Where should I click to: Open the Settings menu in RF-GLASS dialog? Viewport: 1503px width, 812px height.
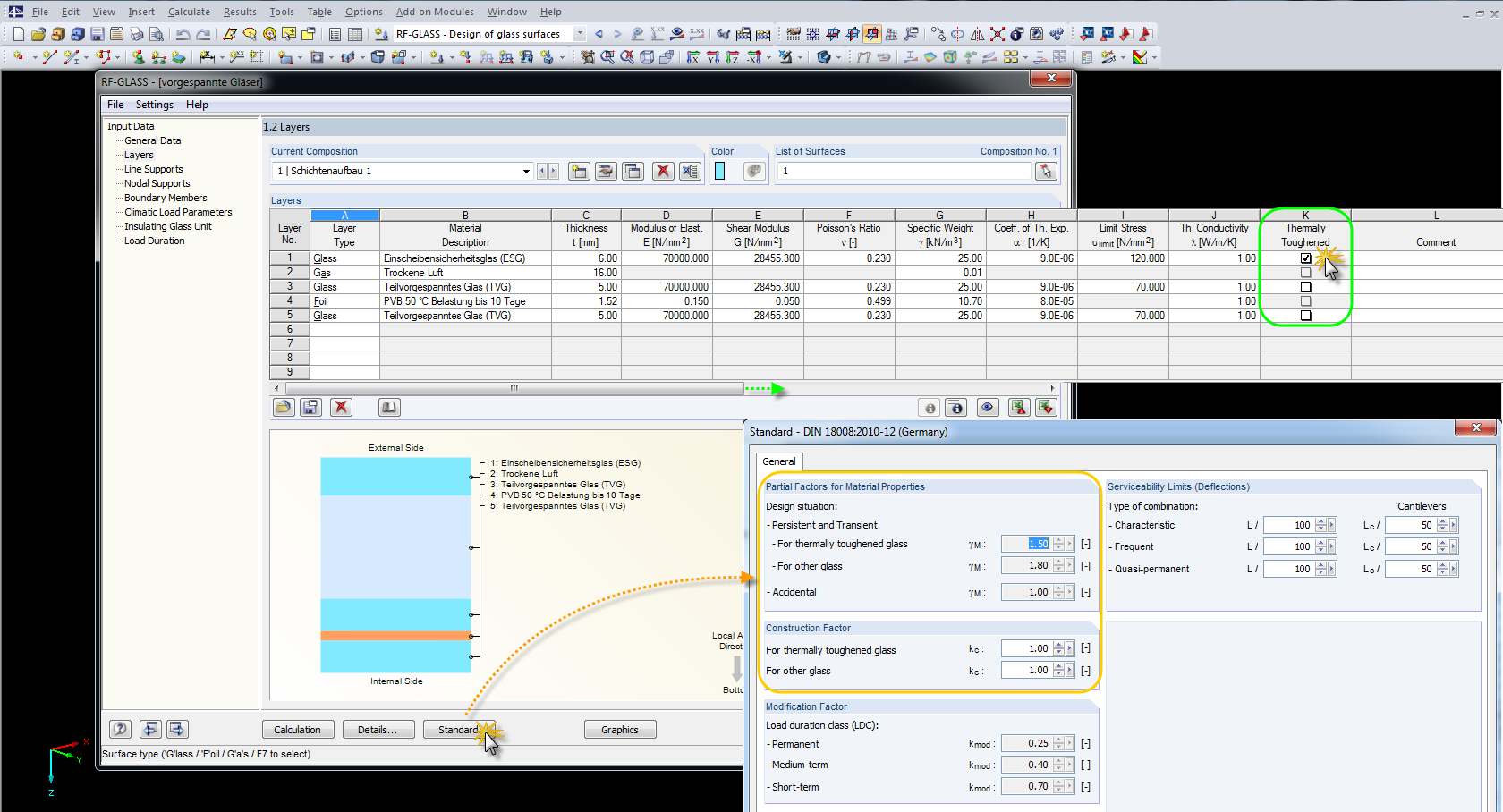155,105
